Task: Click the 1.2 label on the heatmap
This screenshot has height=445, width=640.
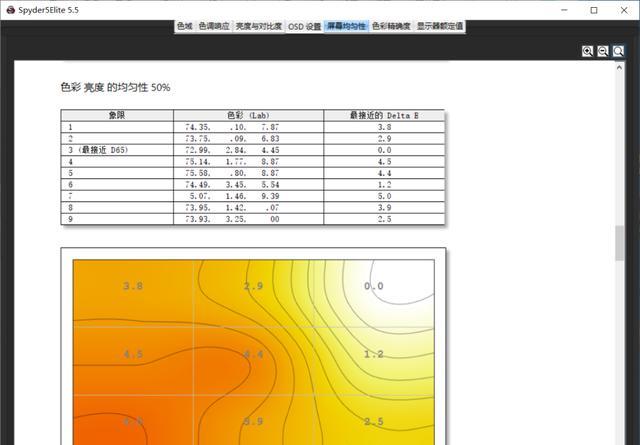Action: [x=373, y=354]
